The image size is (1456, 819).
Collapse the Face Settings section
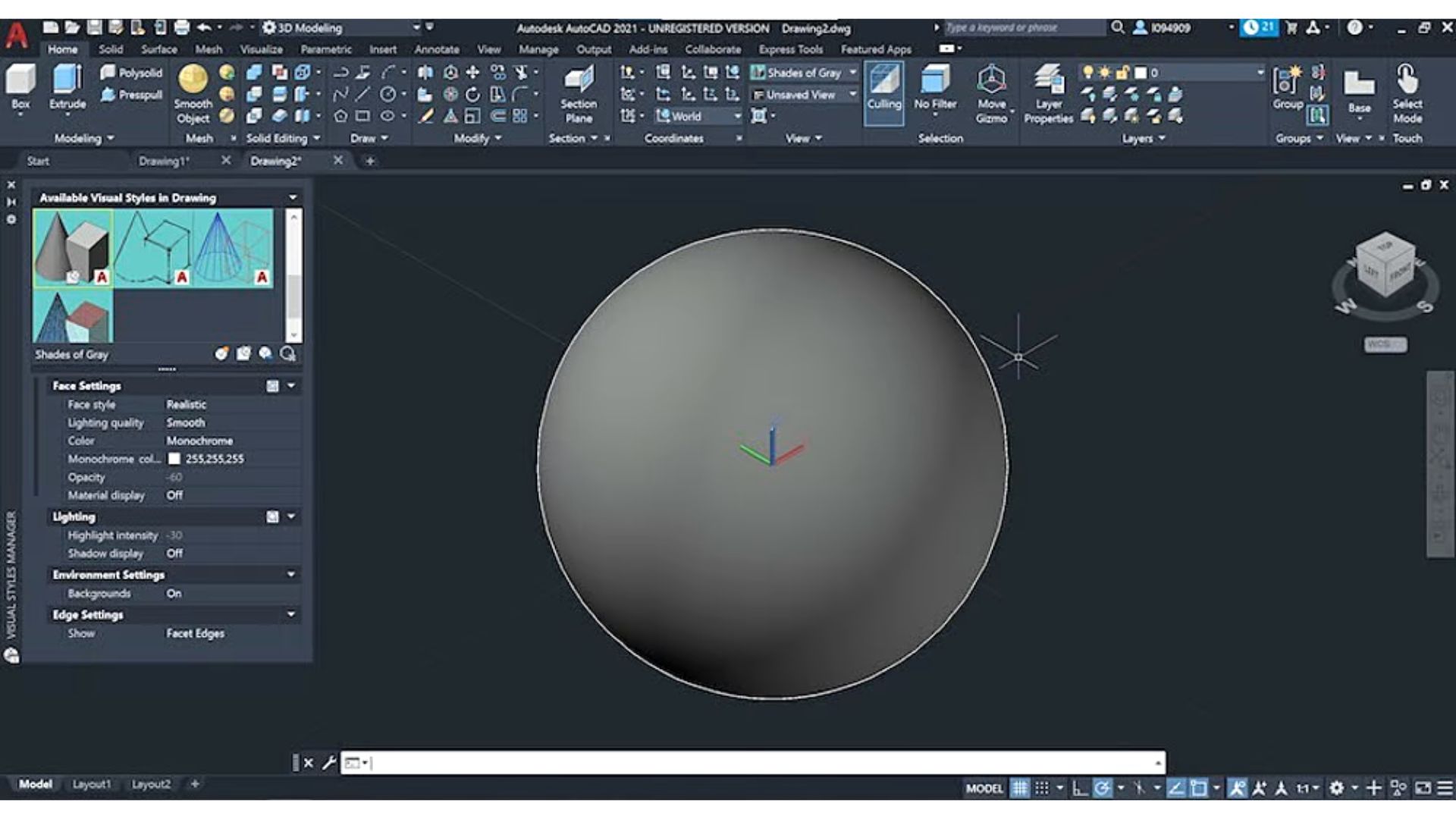coord(291,385)
